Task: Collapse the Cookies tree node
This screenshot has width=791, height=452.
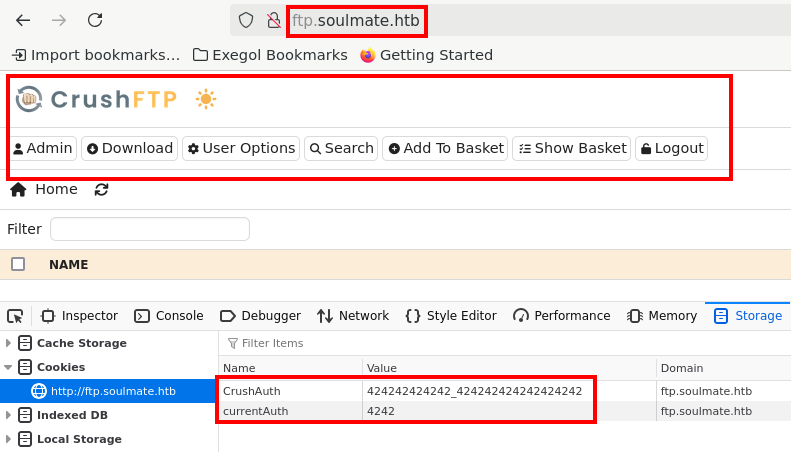Action: click(8, 367)
